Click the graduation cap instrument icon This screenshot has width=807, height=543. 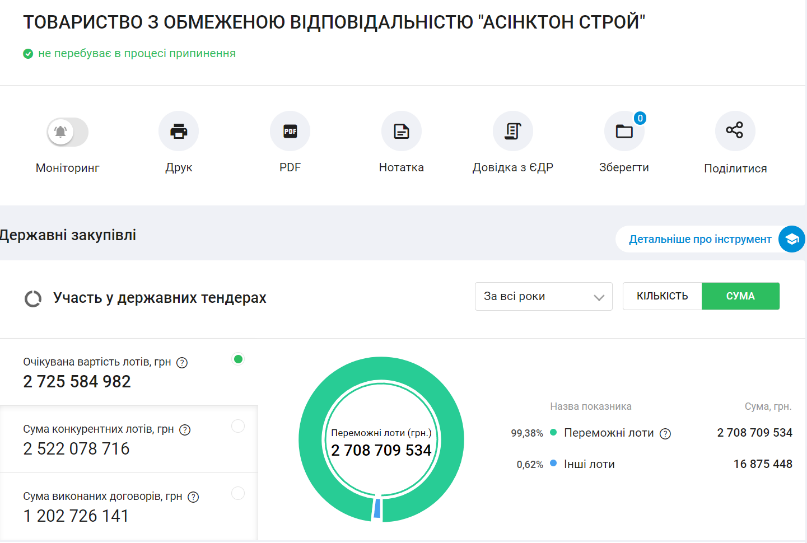pyautogui.click(x=791, y=239)
